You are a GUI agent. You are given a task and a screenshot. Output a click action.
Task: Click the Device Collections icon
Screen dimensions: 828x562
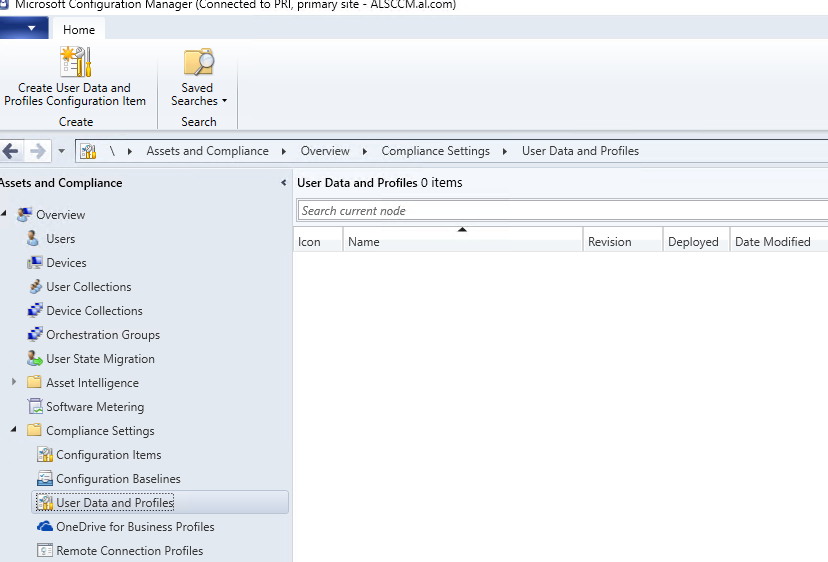[35, 311]
